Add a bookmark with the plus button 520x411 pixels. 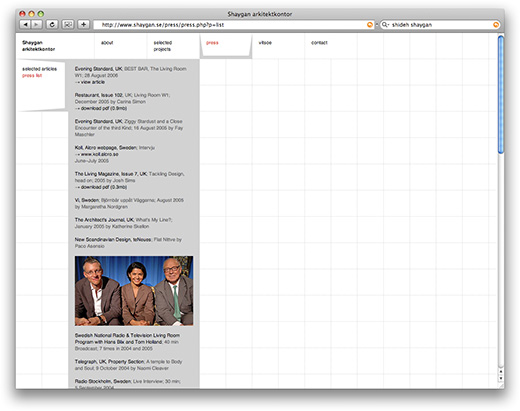coord(84,24)
